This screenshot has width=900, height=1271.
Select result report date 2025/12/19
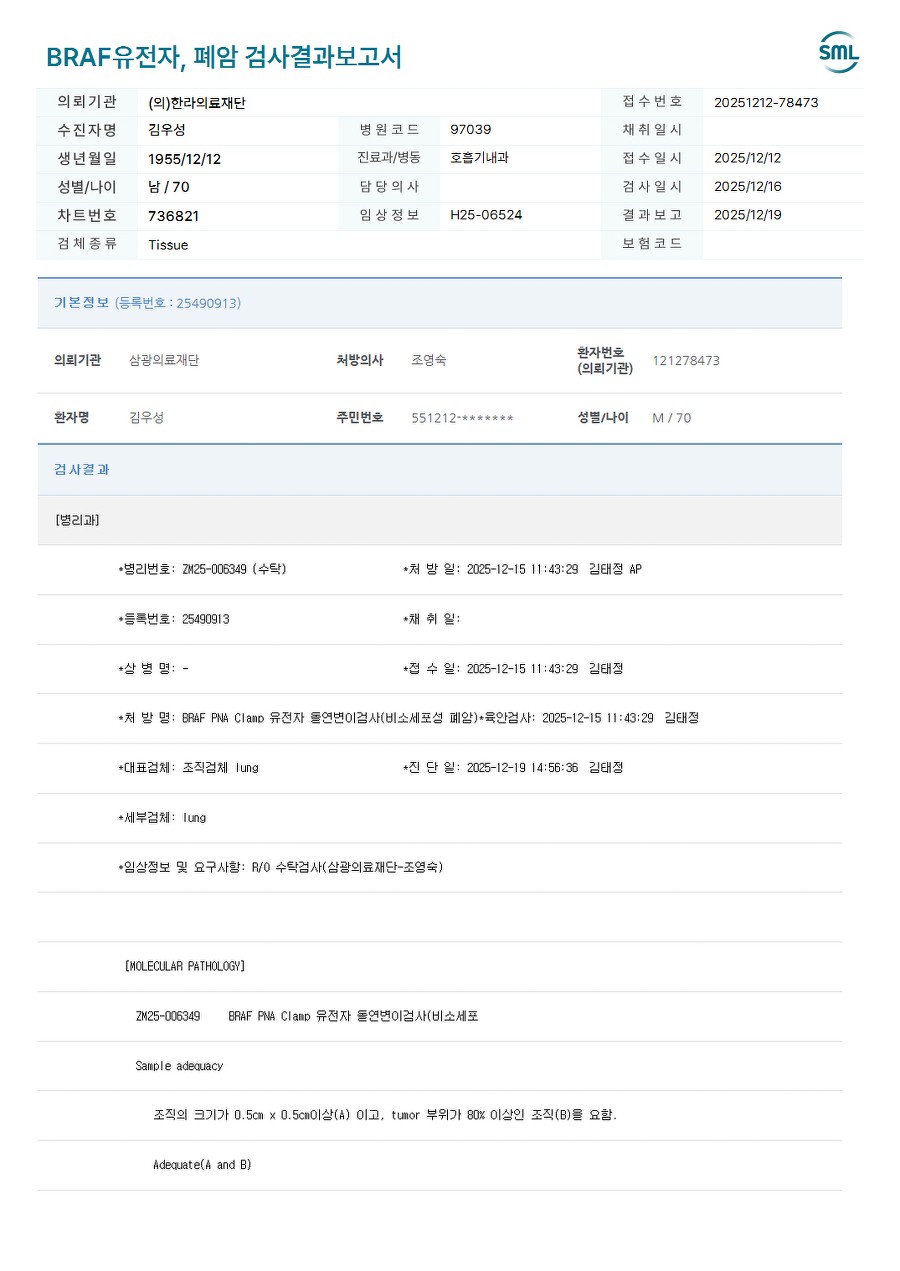coord(748,215)
